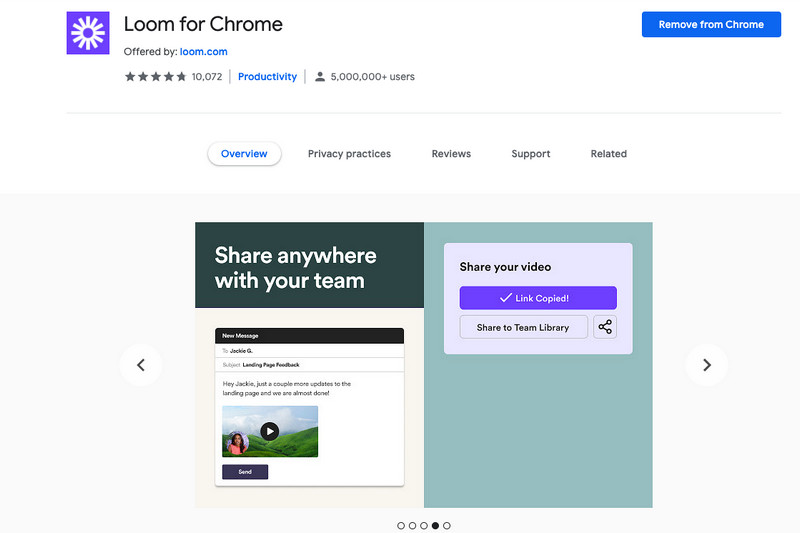The height and width of the screenshot is (533, 800).
Task: Select the fourth filled carousel dot
Action: (x=435, y=525)
